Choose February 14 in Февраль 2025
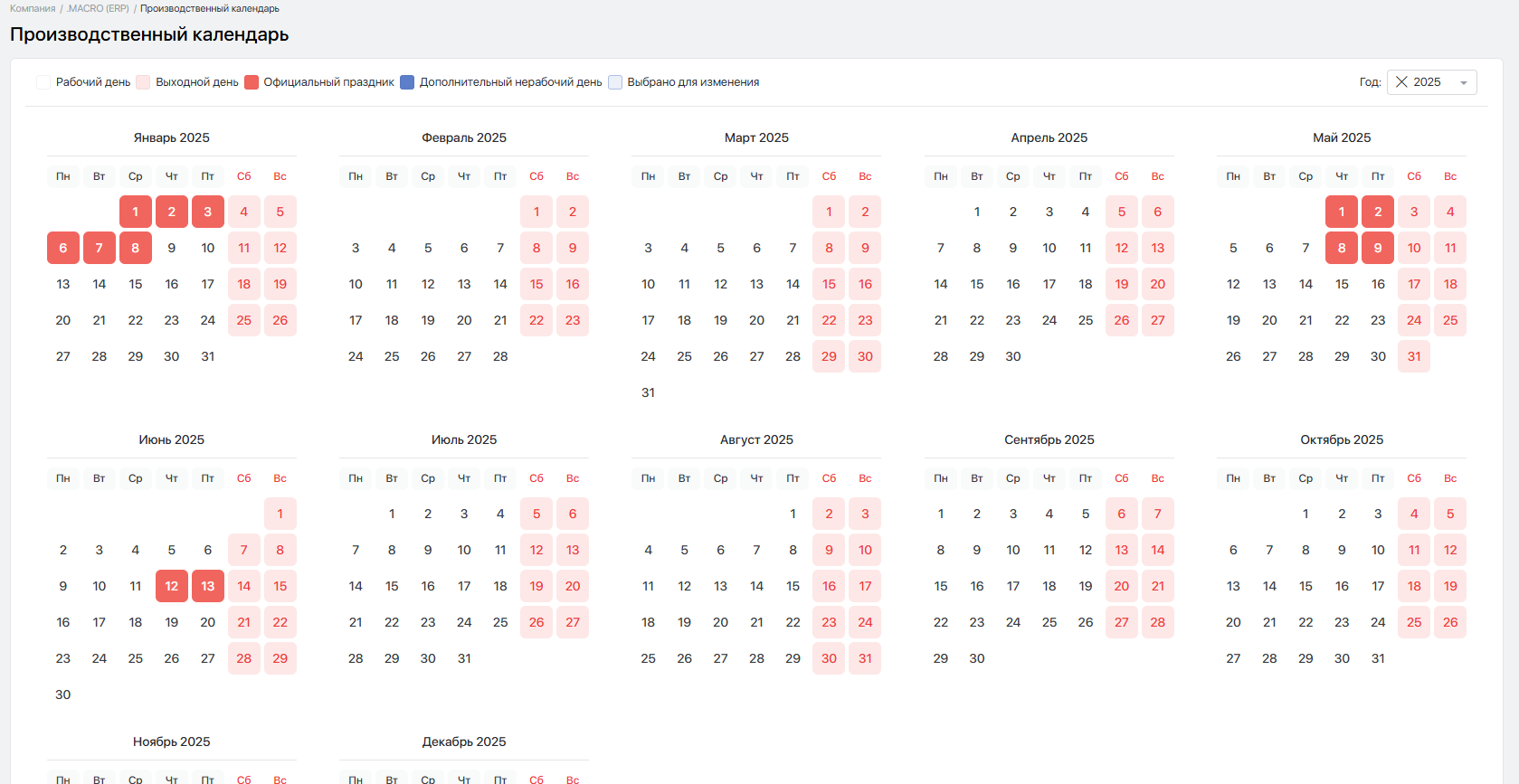The height and width of the screenshot is (784, 1519). tap(500, 284)
